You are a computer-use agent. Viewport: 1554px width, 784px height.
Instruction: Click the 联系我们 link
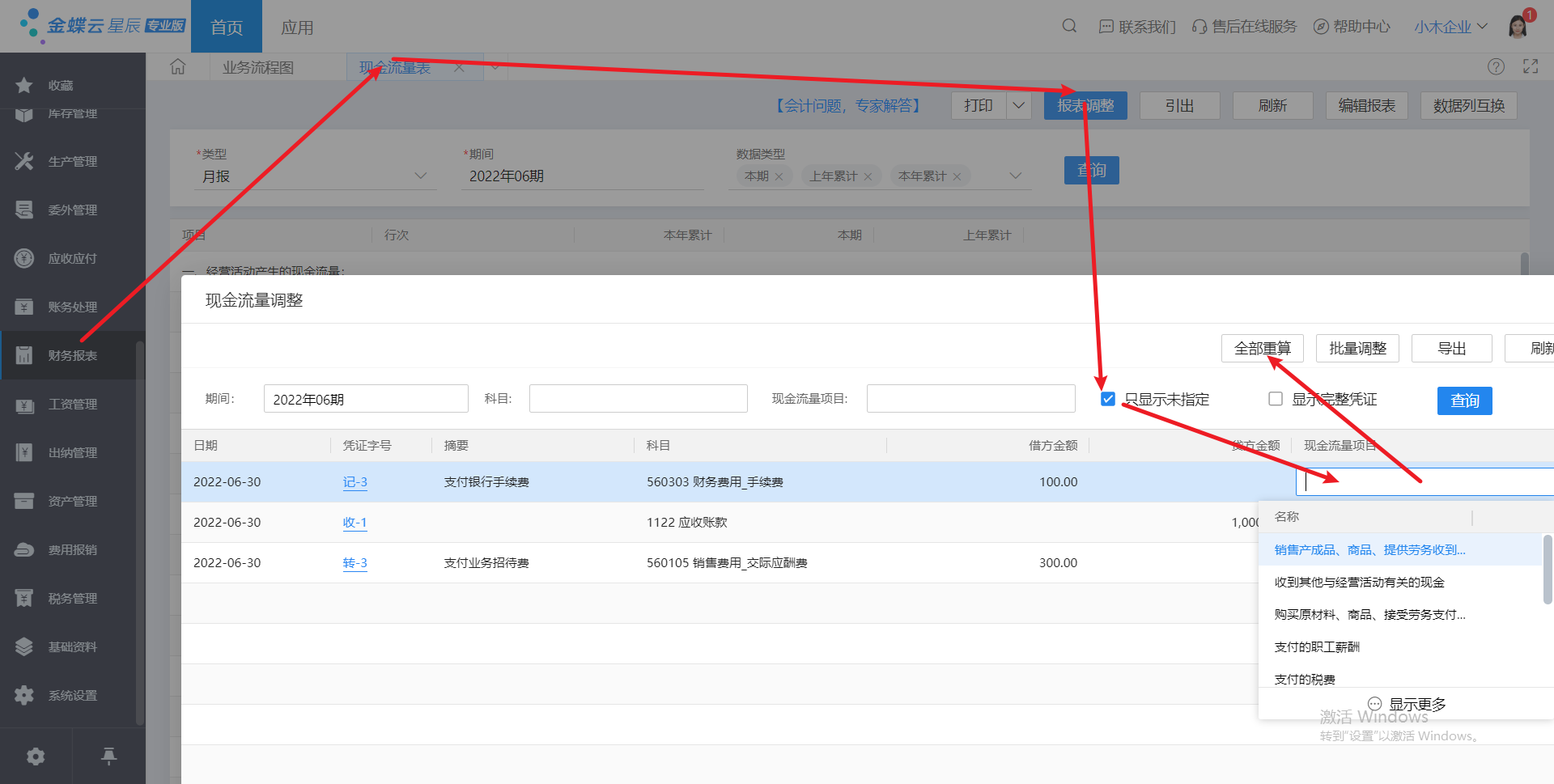point(1137,27)
